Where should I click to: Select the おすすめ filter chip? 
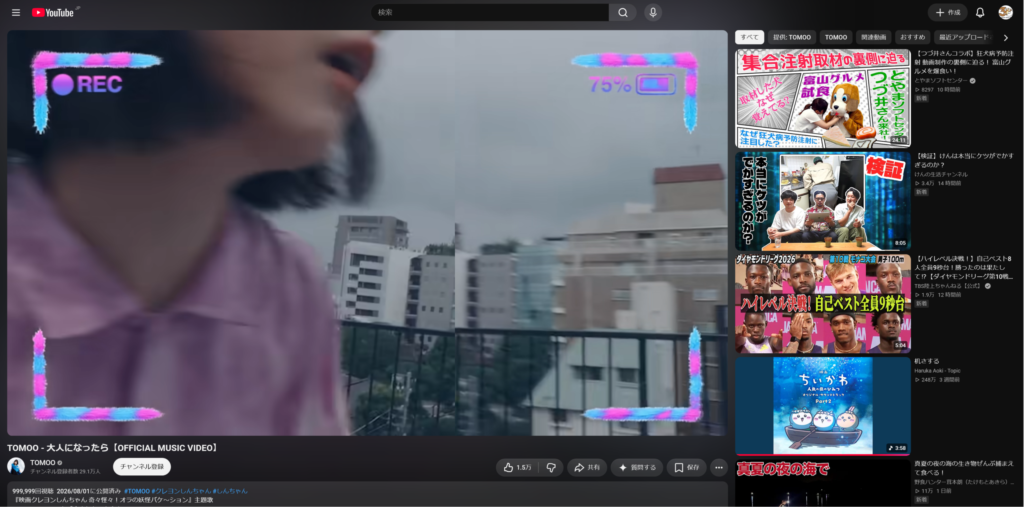(x=912, y=37)
